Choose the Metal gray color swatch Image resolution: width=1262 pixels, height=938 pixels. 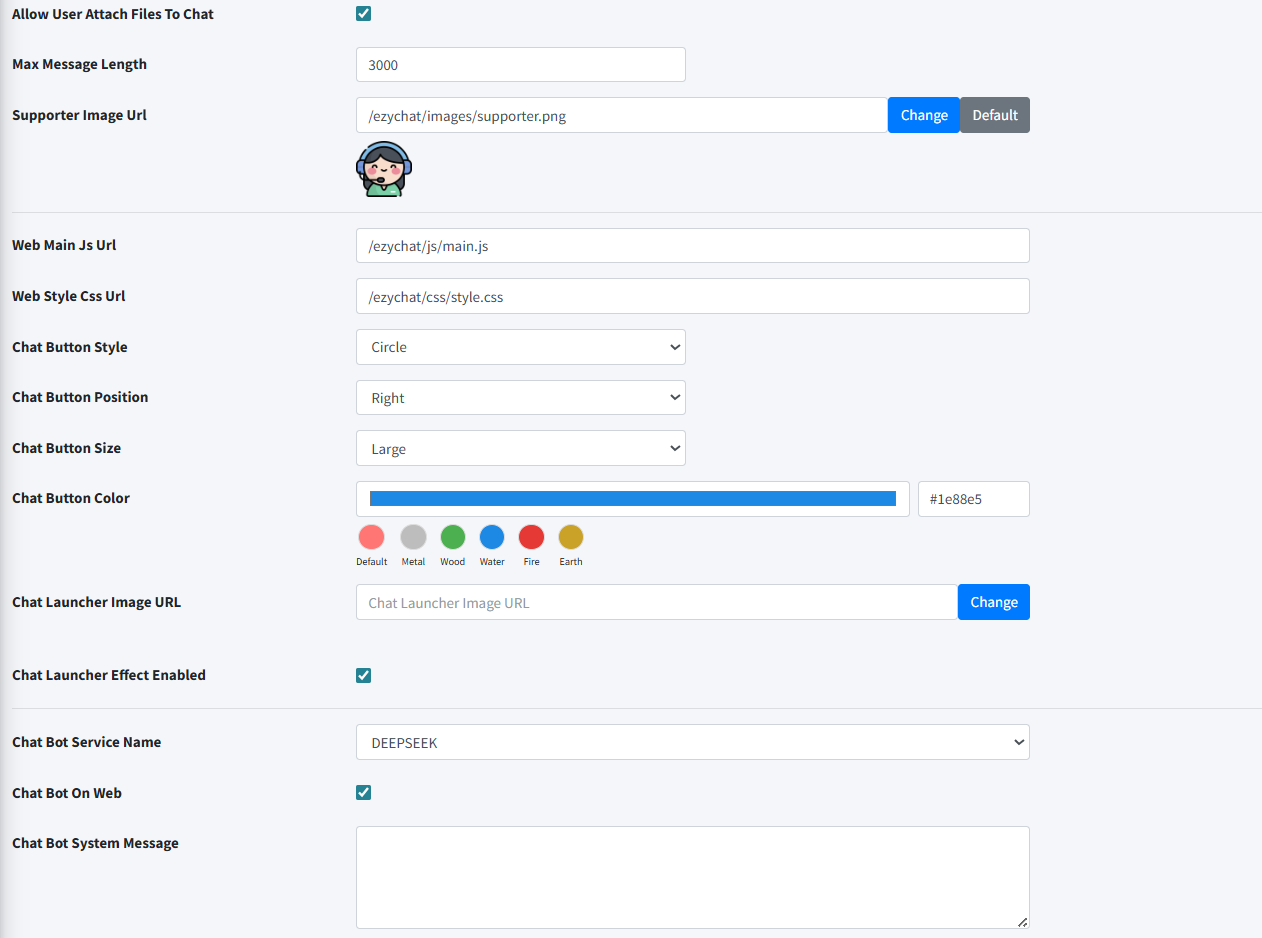click(413, 537)
